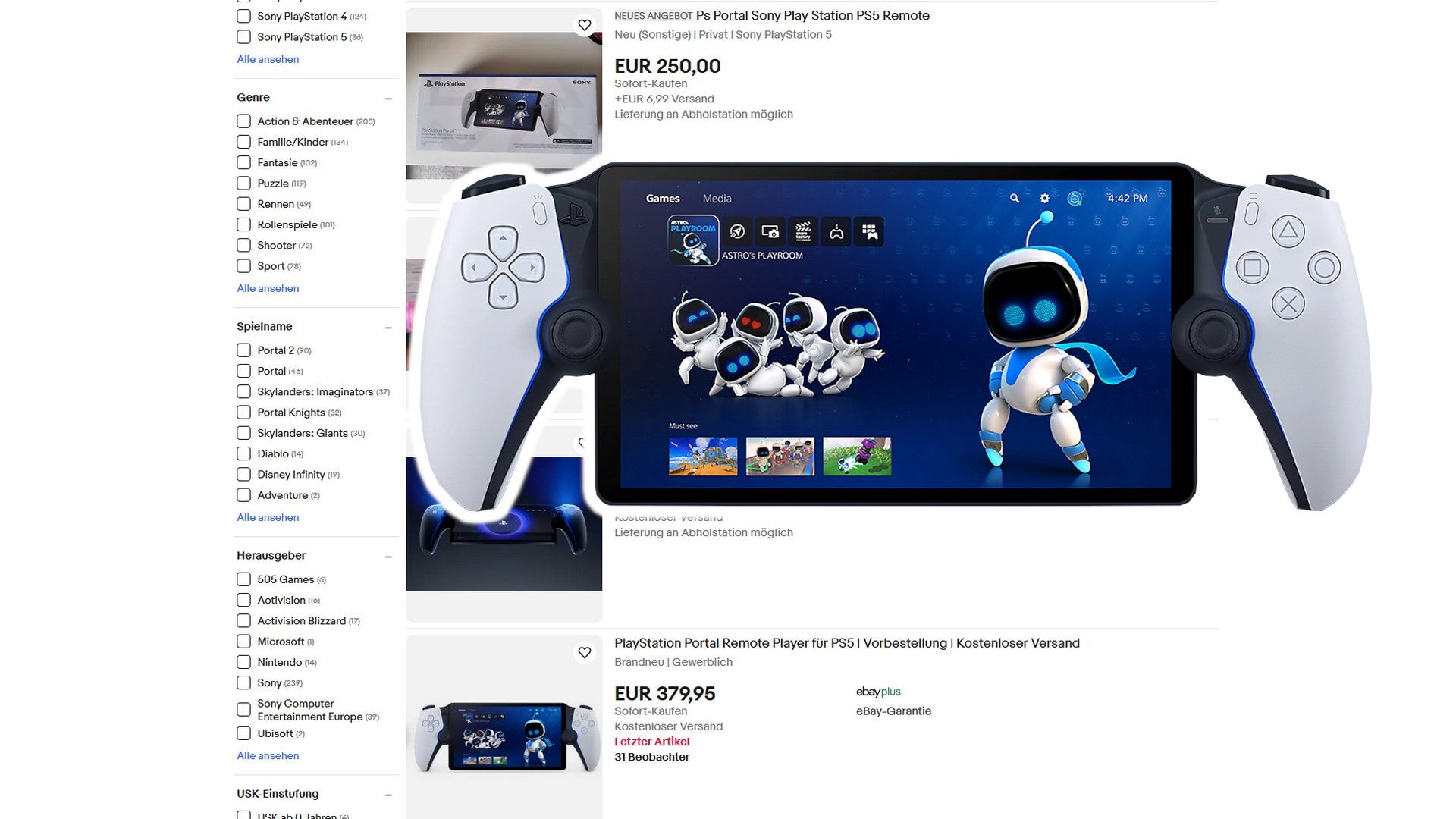Check the Sony PlayStation 5 filter
The height and width of the screenshot is (819, 1456).
pyautogui.click(x=243, y=36)
